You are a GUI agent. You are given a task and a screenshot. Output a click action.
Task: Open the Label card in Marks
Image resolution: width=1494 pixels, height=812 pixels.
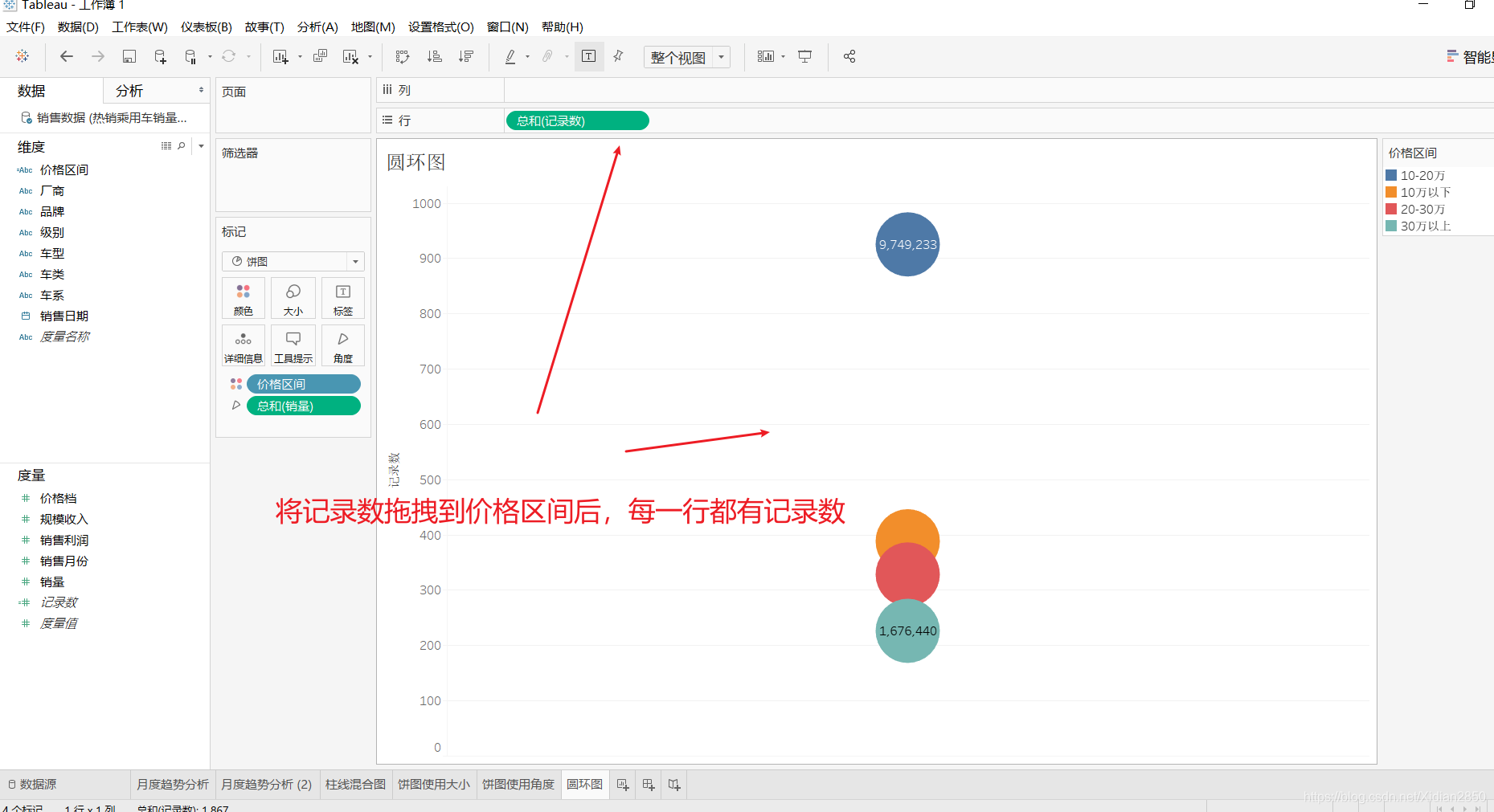click(343, 299)
